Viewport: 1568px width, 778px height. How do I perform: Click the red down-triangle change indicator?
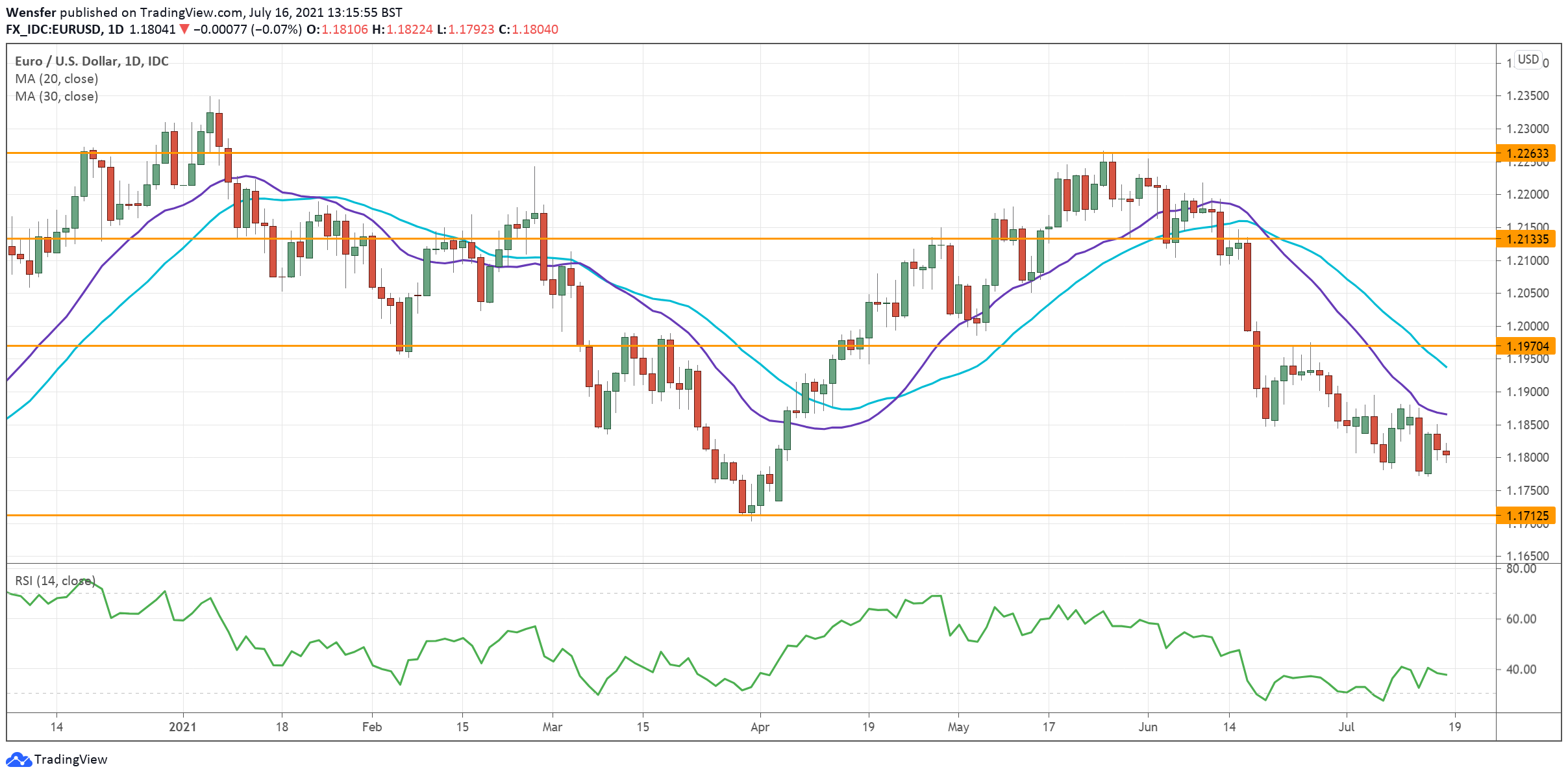coord(184,29)
